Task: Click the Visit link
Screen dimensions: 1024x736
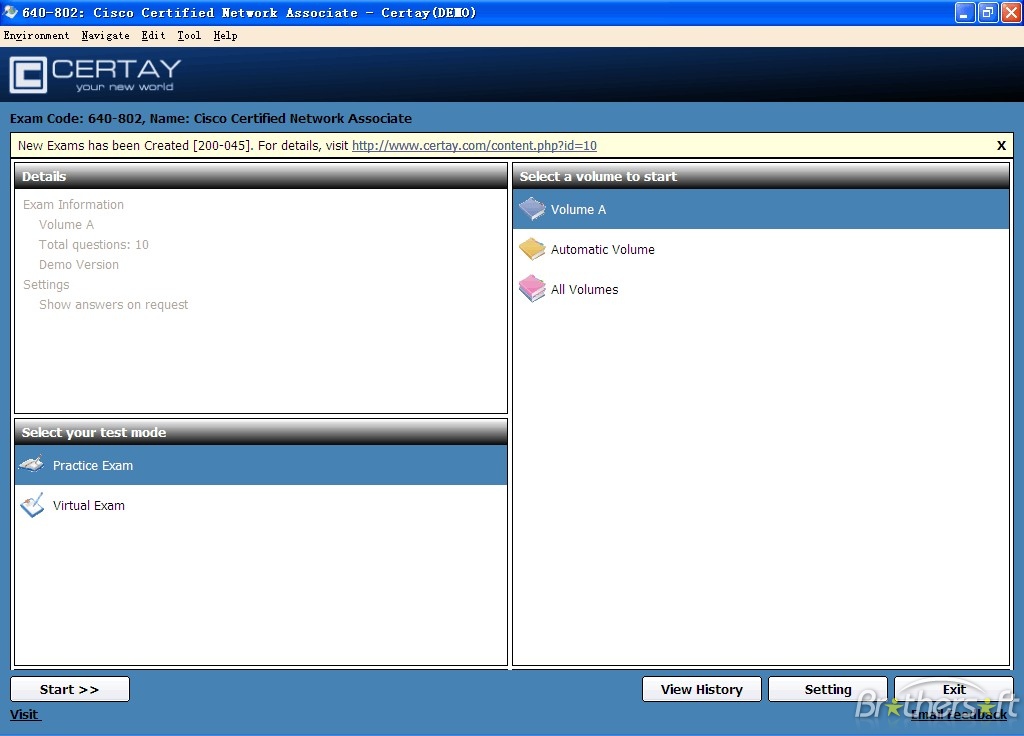Action: click(24, 714)
